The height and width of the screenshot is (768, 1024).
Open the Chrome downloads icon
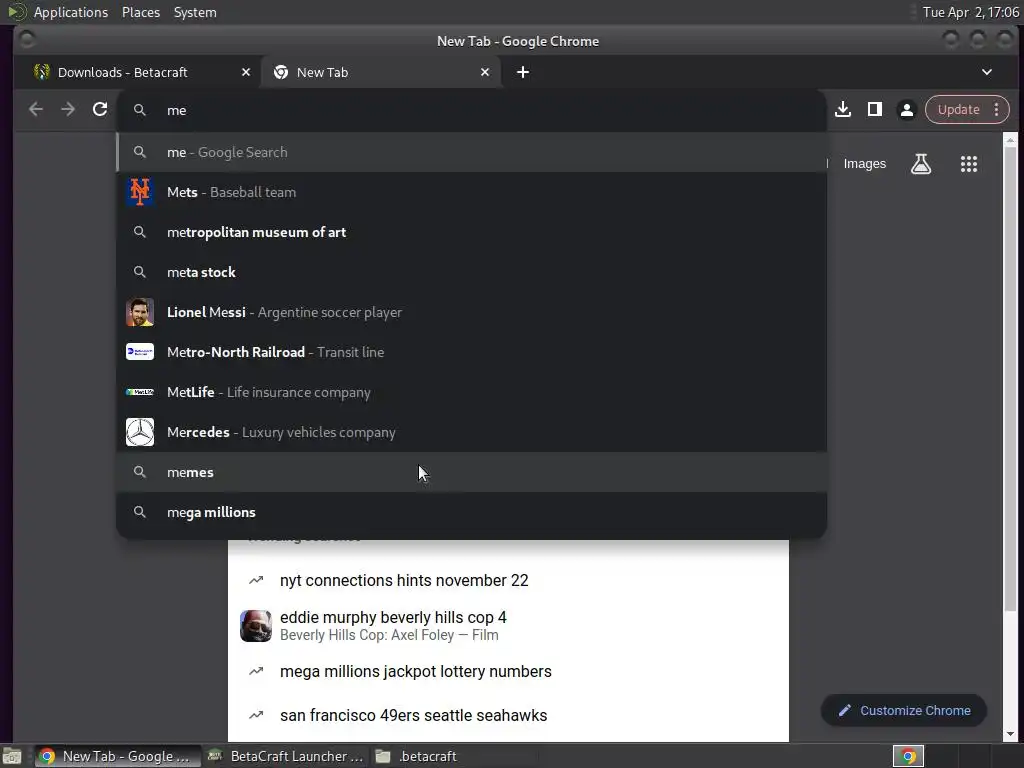tap(842, 109)
